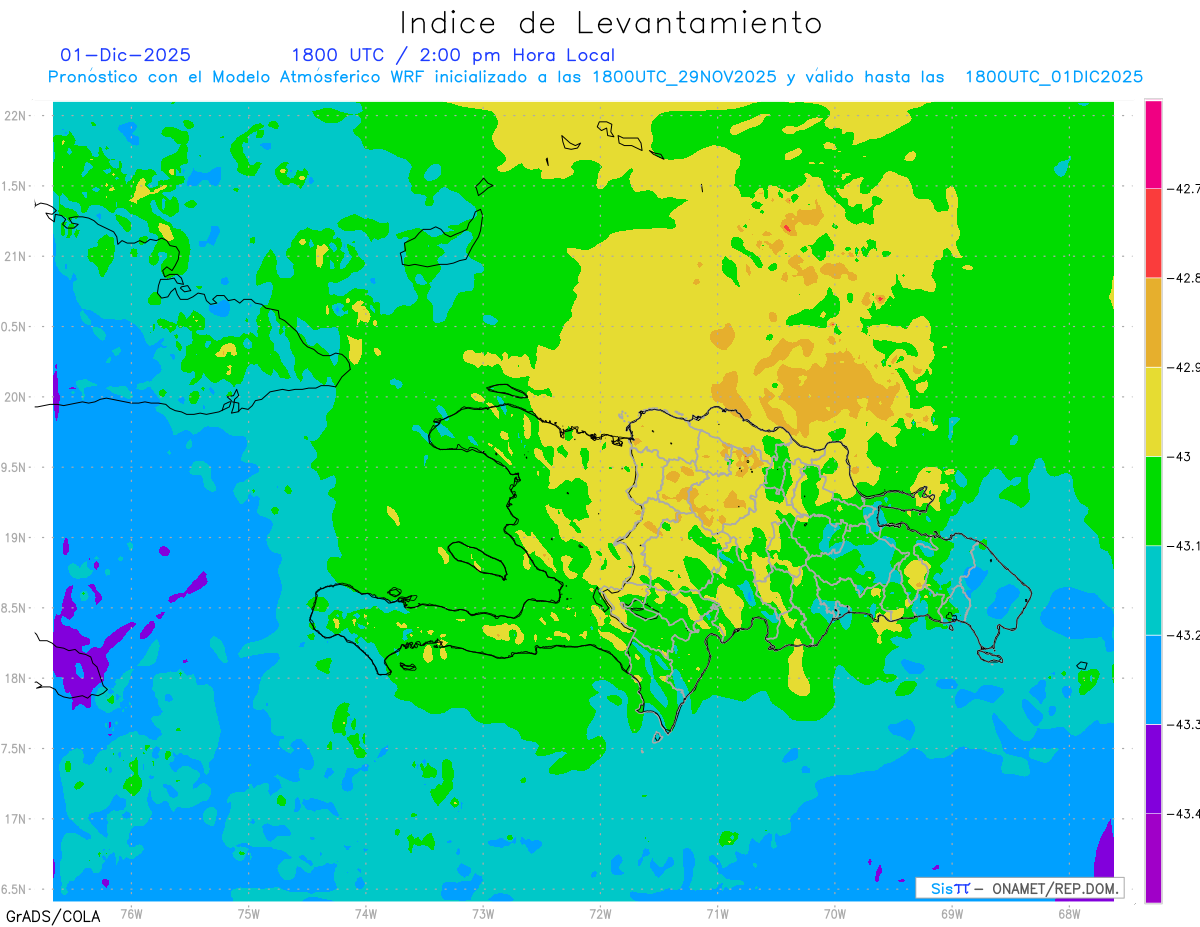Pick the violet swatch at legend bottom
The height and width of the screenshot is (927, 1200).
coord(1153,857)
